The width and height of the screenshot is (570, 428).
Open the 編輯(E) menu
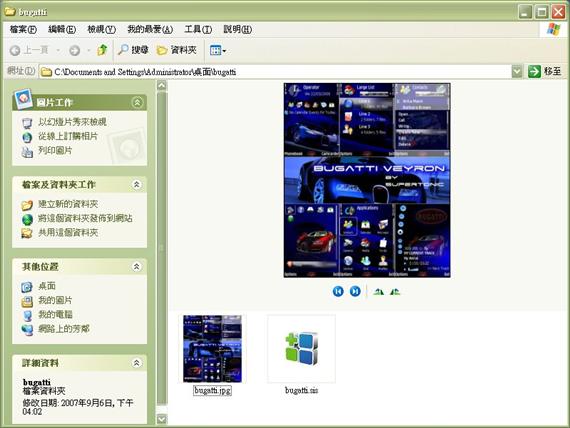pyautogui.click(x=62, y=29)
